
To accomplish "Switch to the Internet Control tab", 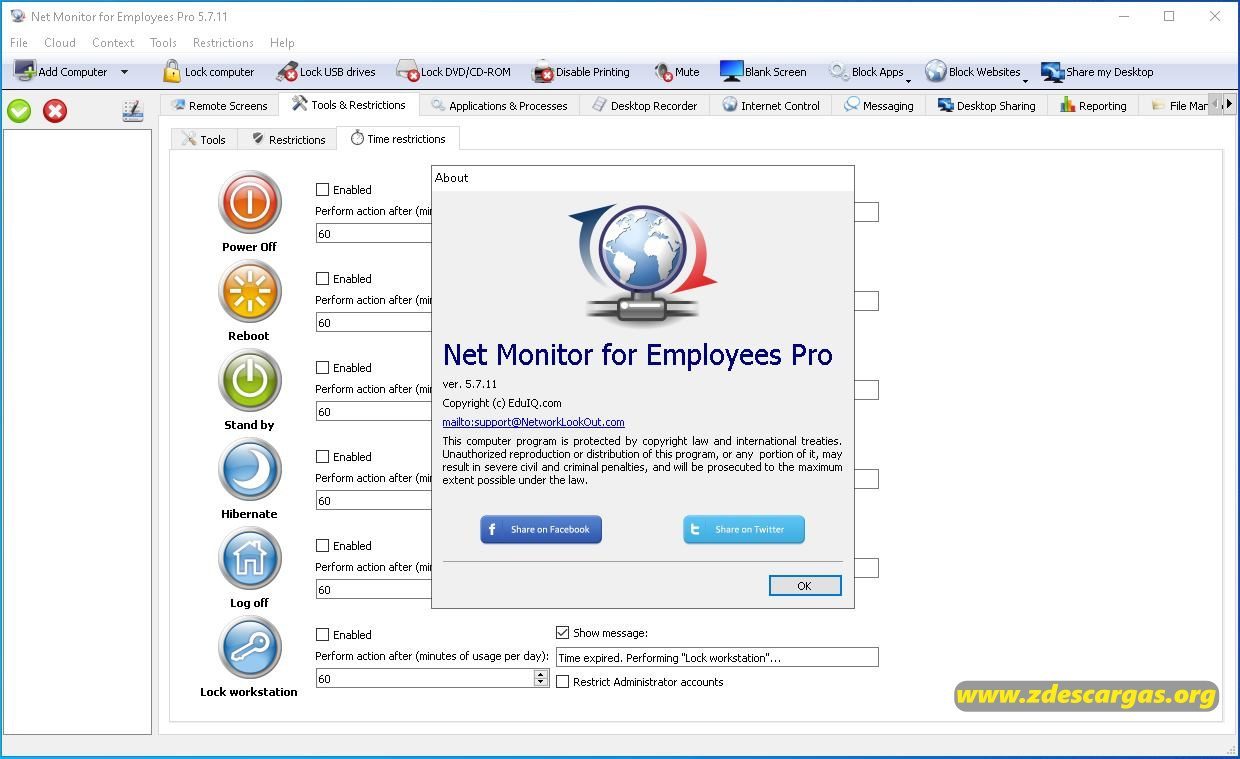I will coord(771,105).
